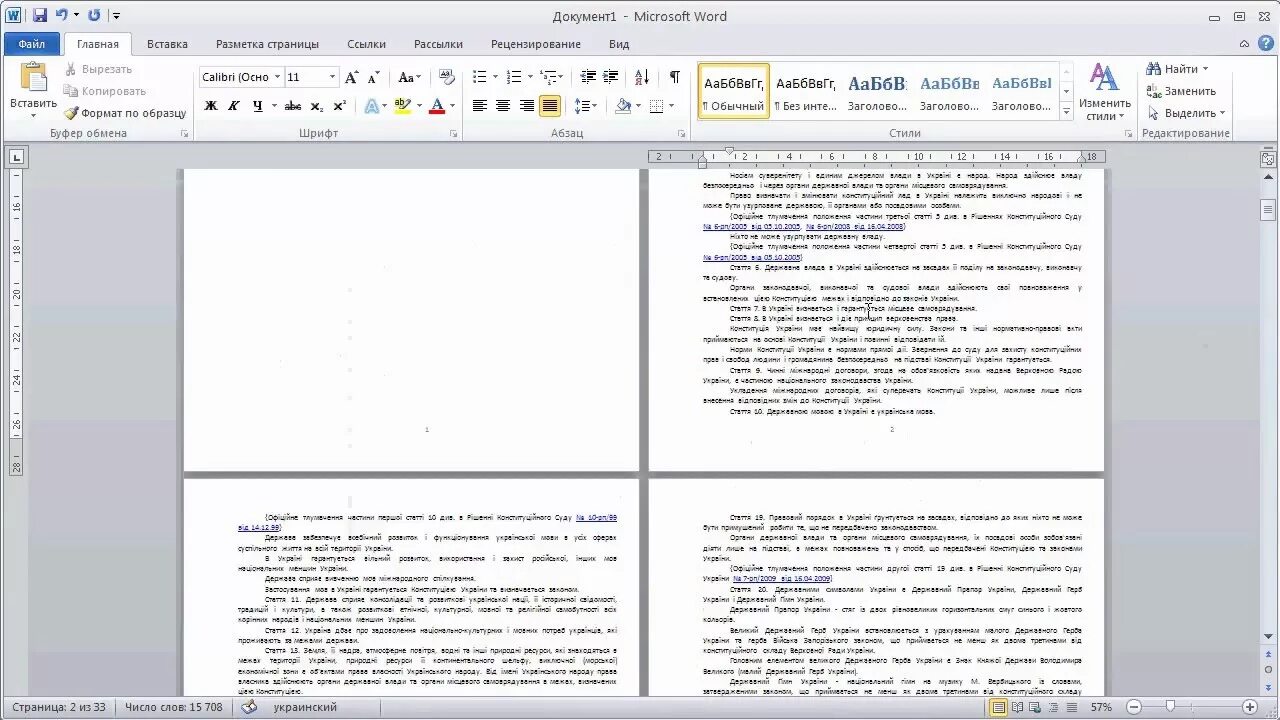1280x720 pixels.
Task: Redo using the repeat arrow icon
Action: [94, 16]
